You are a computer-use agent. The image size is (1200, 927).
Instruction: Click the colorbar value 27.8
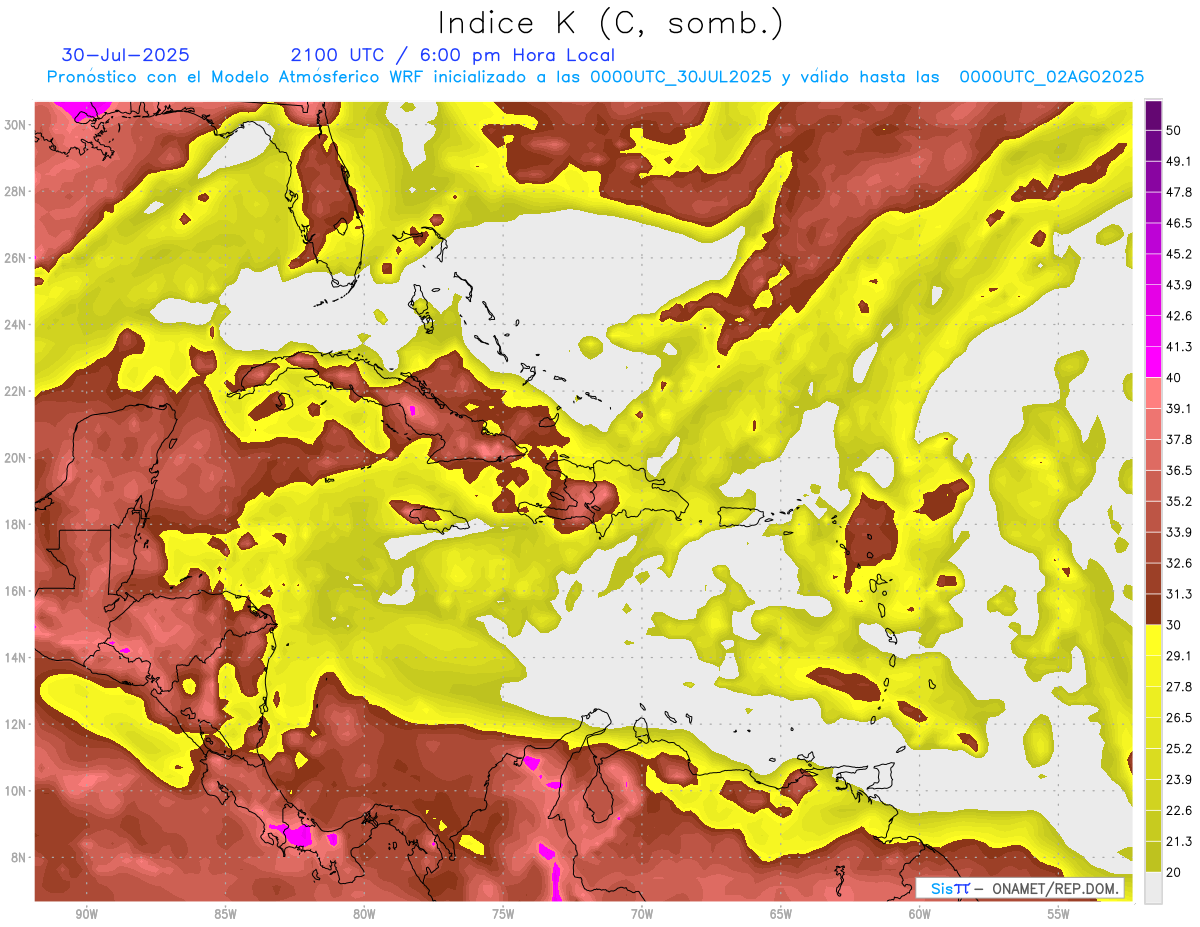click(x=1178, y=687)
